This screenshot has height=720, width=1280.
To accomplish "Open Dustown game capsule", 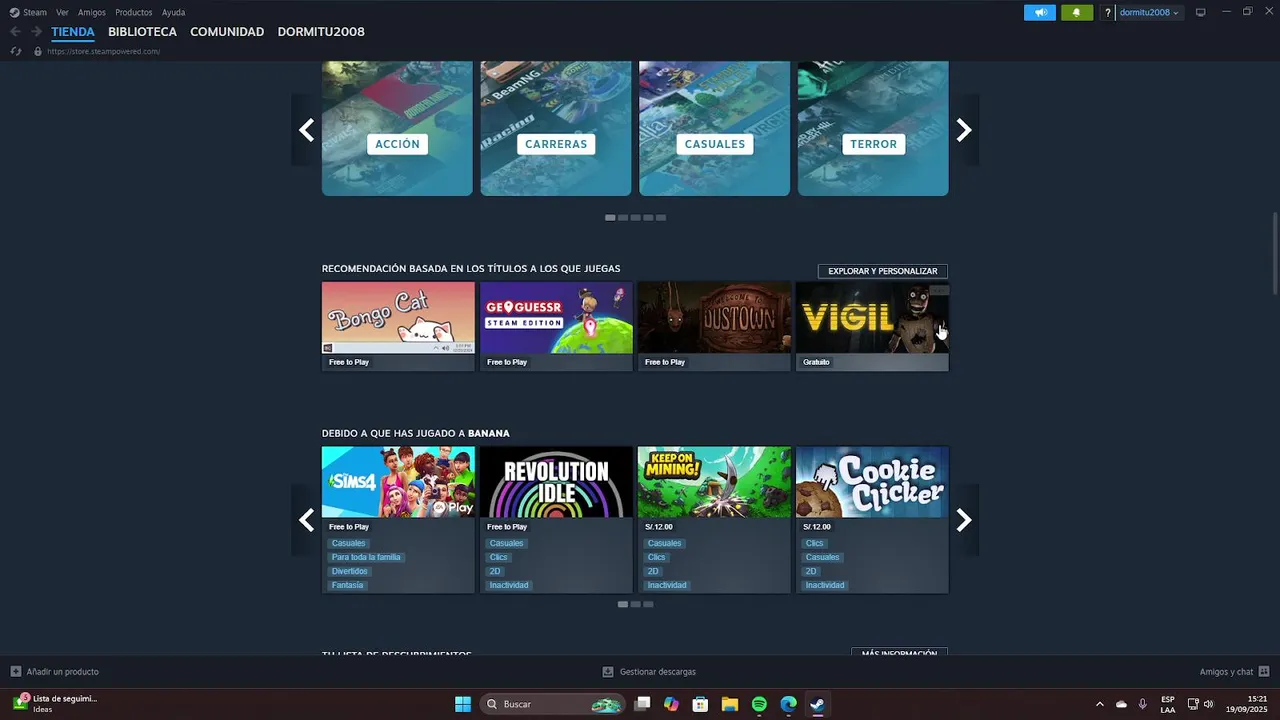I will (714, 326).
